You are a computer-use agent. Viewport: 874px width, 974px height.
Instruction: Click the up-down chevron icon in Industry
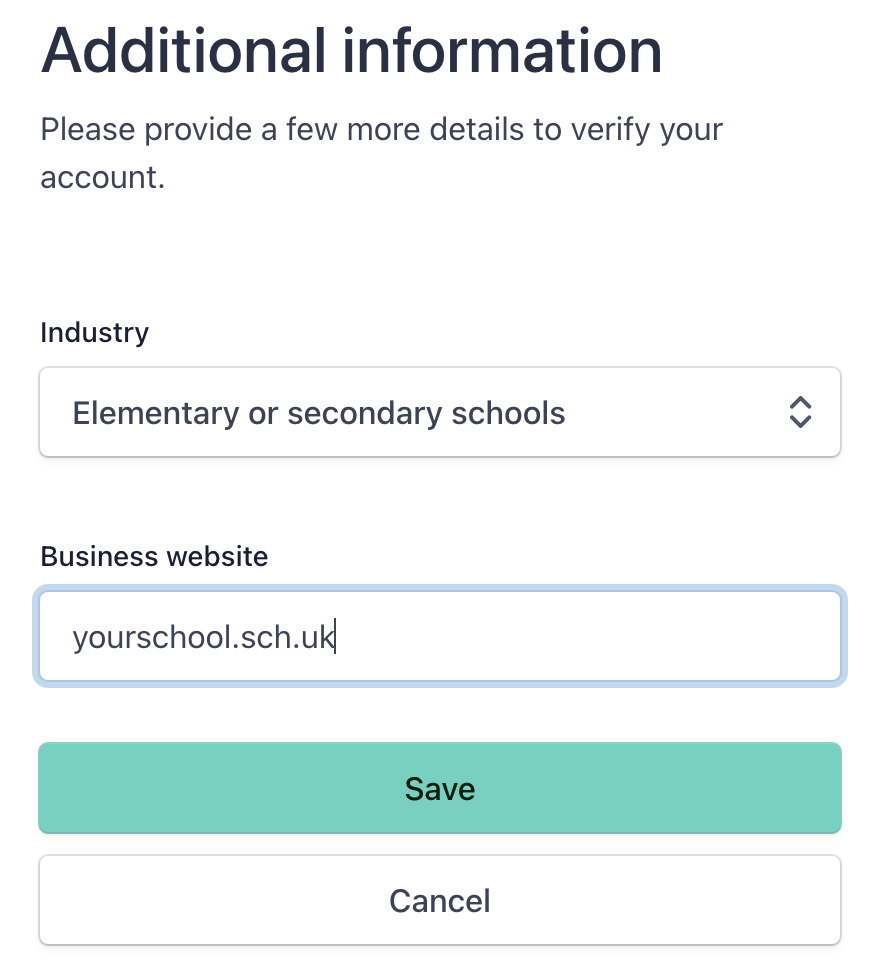pyautogui.click(x=799, y=412)
